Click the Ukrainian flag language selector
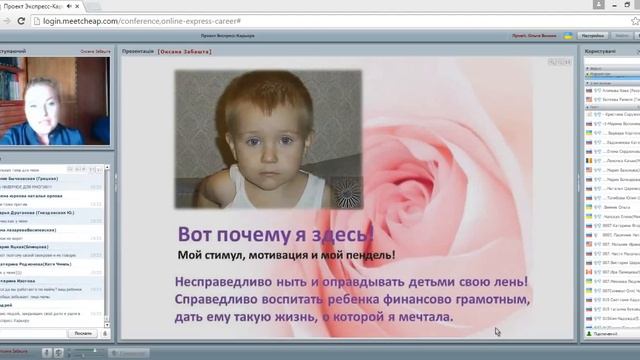This screenshot has width=640, height=360. [x=568, y=36]
